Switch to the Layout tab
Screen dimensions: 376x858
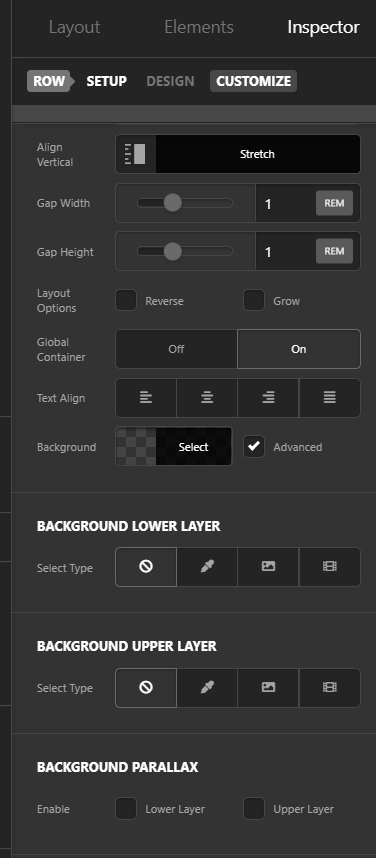pos(74,27)
